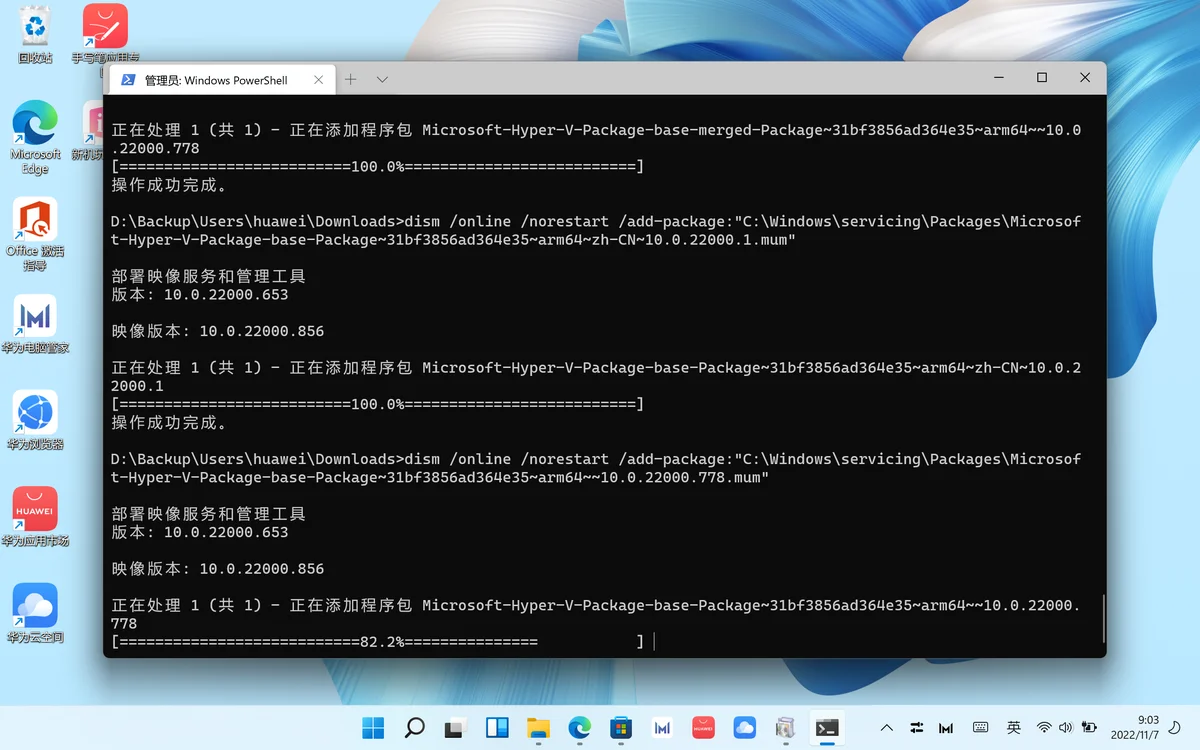Click the text 映像版本: 10.0.22000.856 at bottom
Image resolution: width=1200 pixels, height=750 pixels.
coord(218,569)
